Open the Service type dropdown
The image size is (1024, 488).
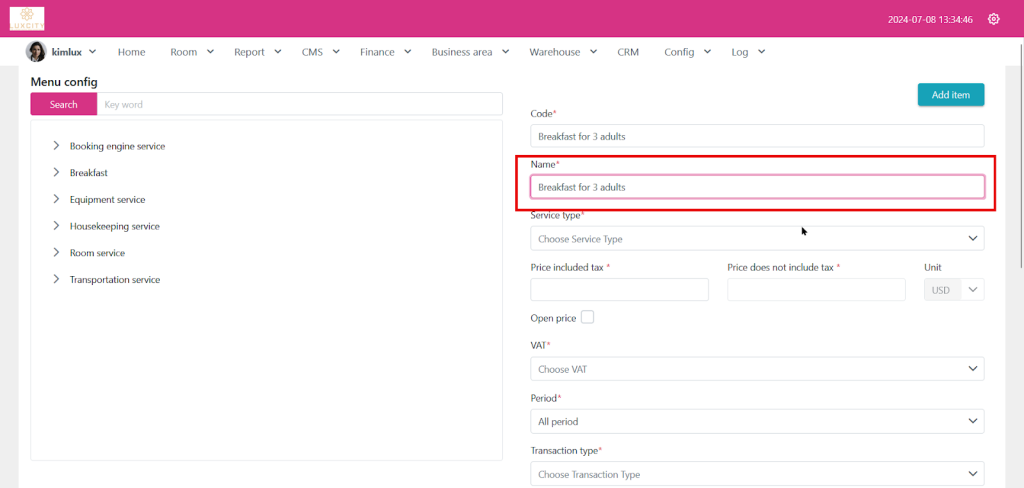click(756, 239)
